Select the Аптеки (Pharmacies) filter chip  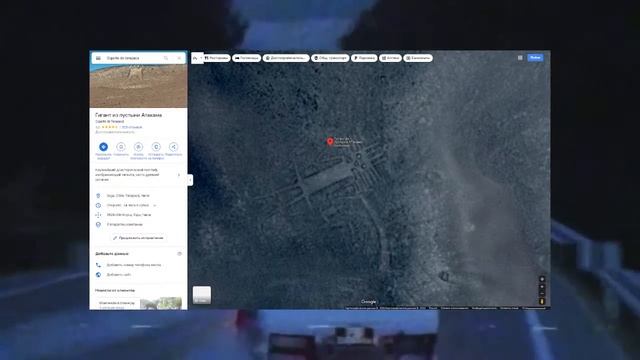pos(390,58)
